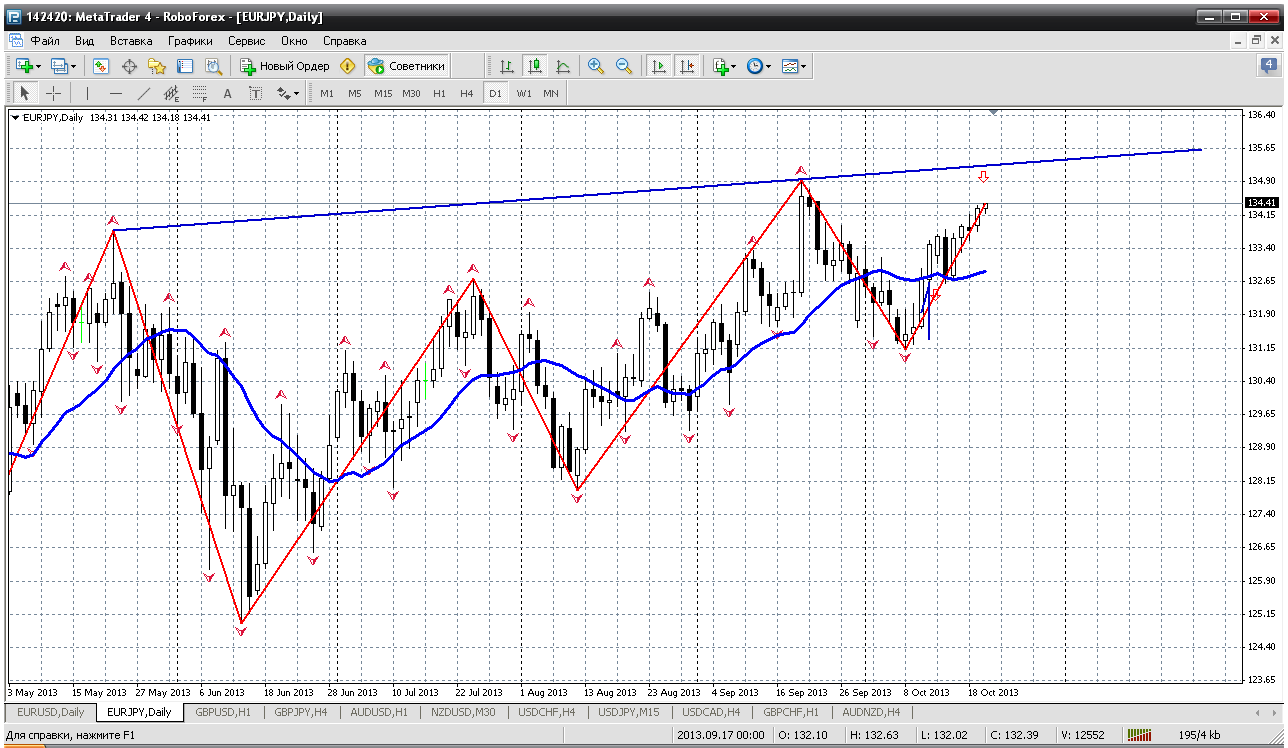Click the 134.41 current price label
This screenshot has width=1288, height=748.
tap(1260, 203)
